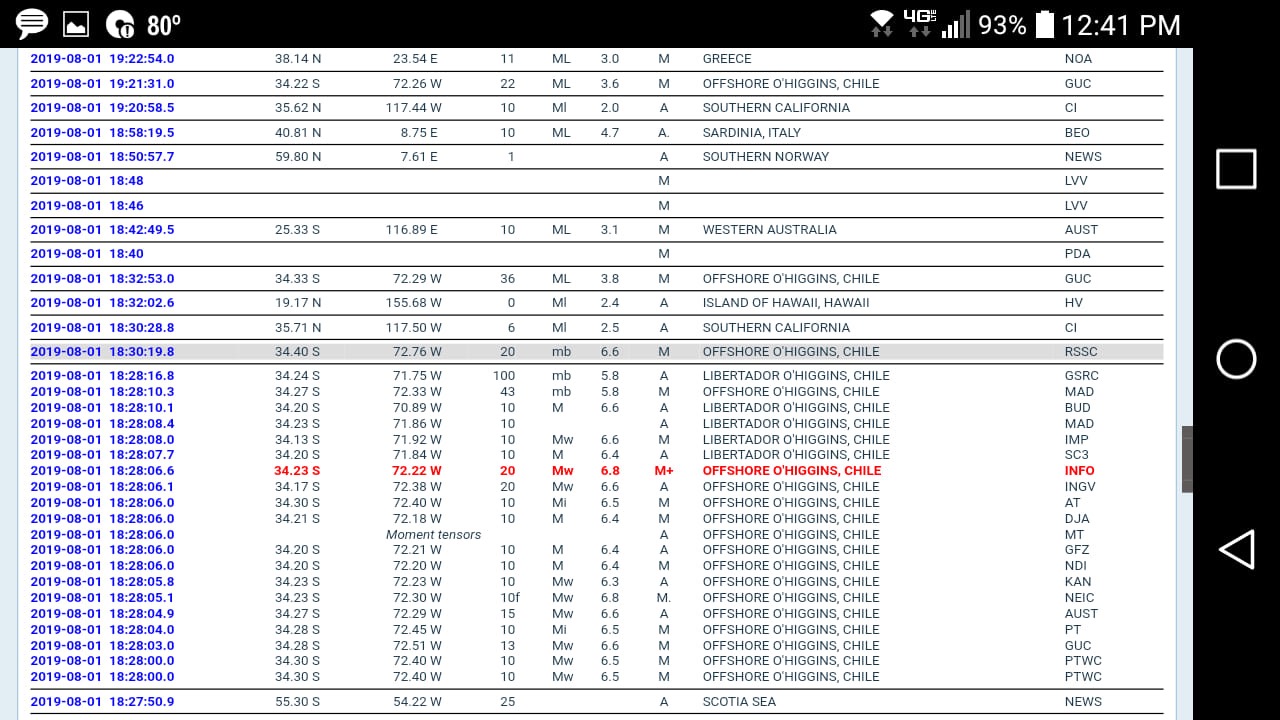
Task: Select the red longitude 72.22 W
Action: (x=416, y=471)
